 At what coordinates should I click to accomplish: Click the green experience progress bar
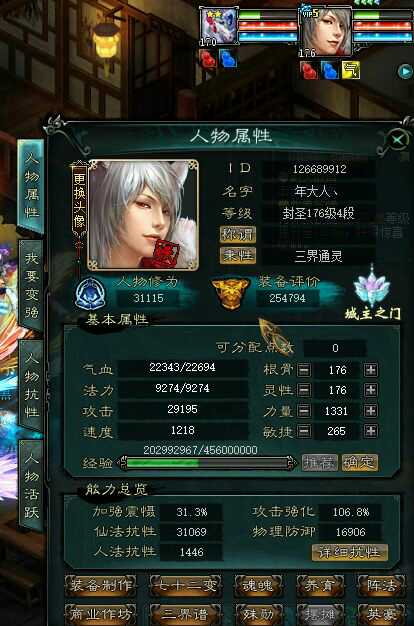[208, 463]
